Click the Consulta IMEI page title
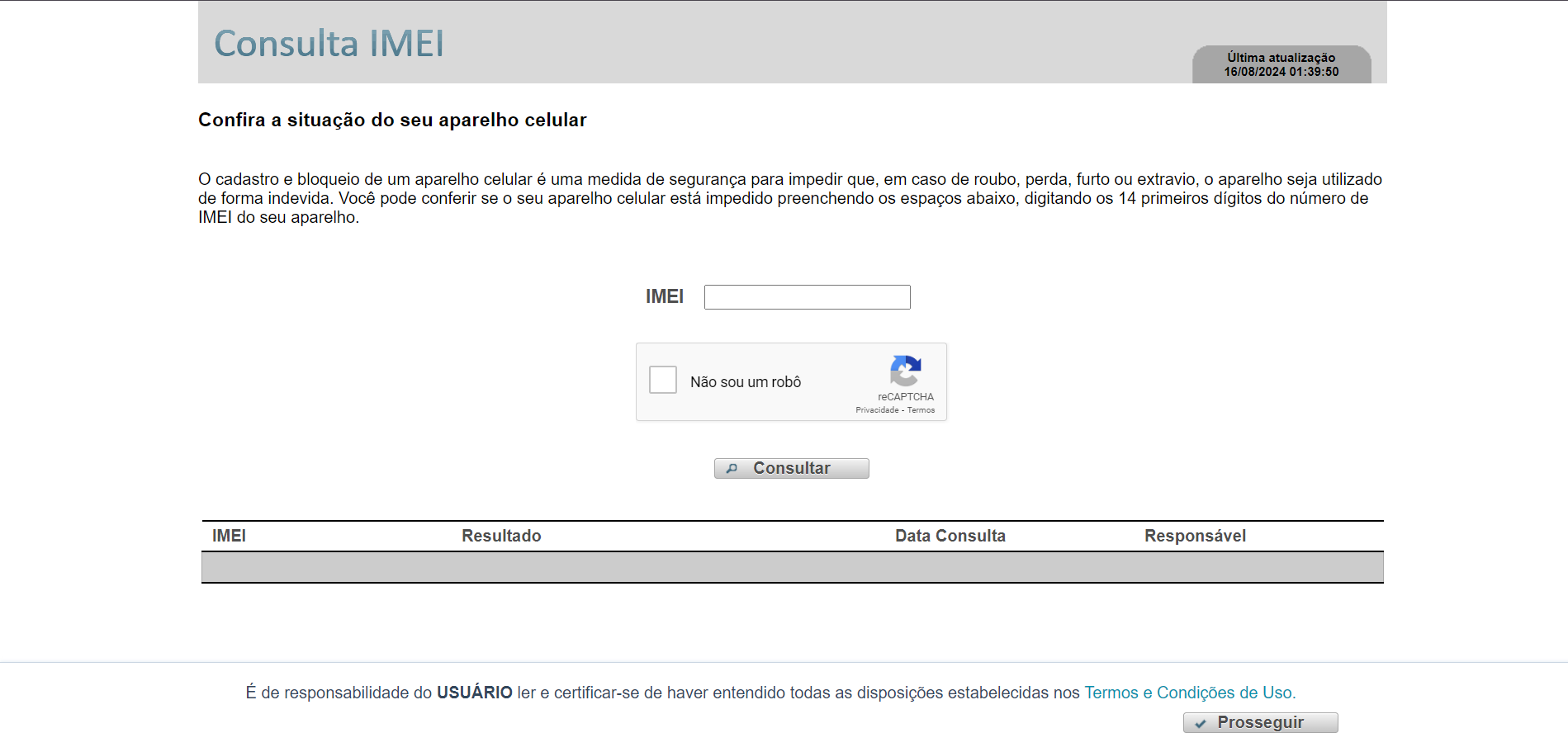Viewport: 1568px width, 752px height. click(329, 44)
